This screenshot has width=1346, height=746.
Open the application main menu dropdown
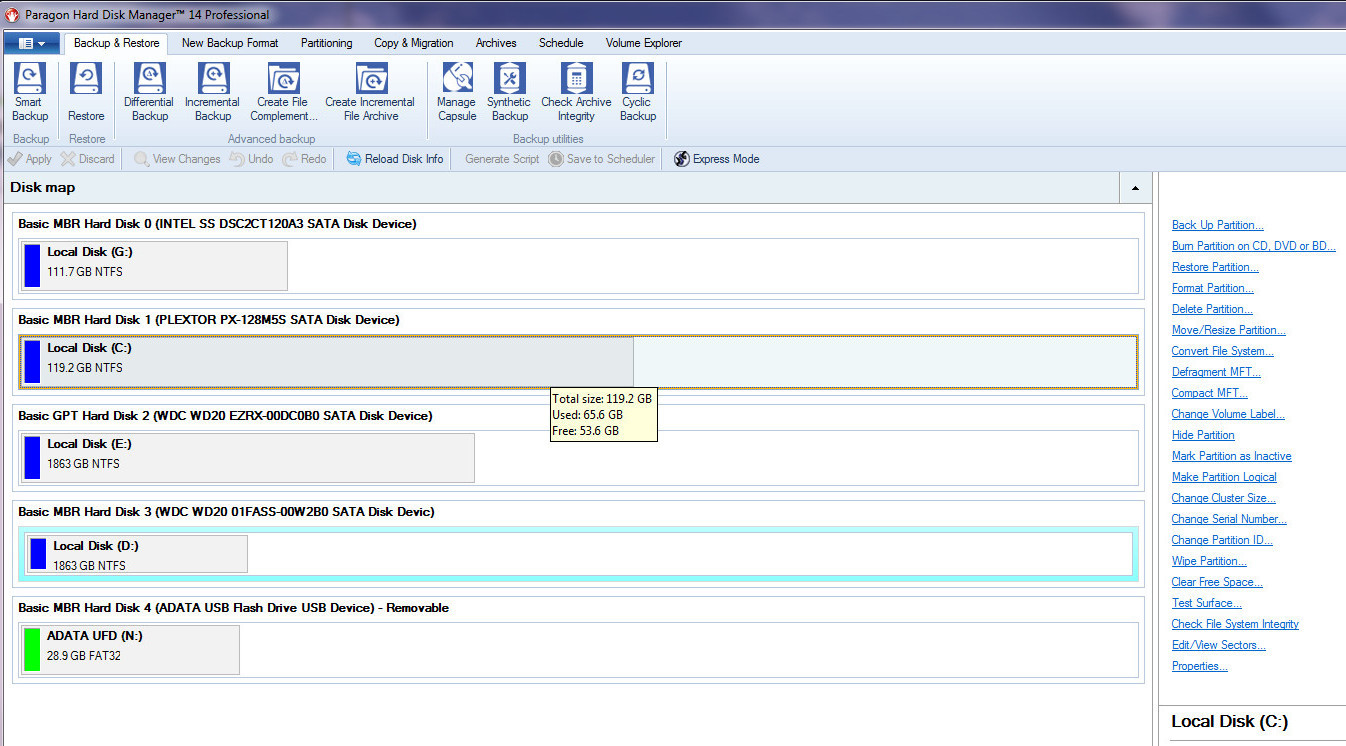tap(32, 43)
